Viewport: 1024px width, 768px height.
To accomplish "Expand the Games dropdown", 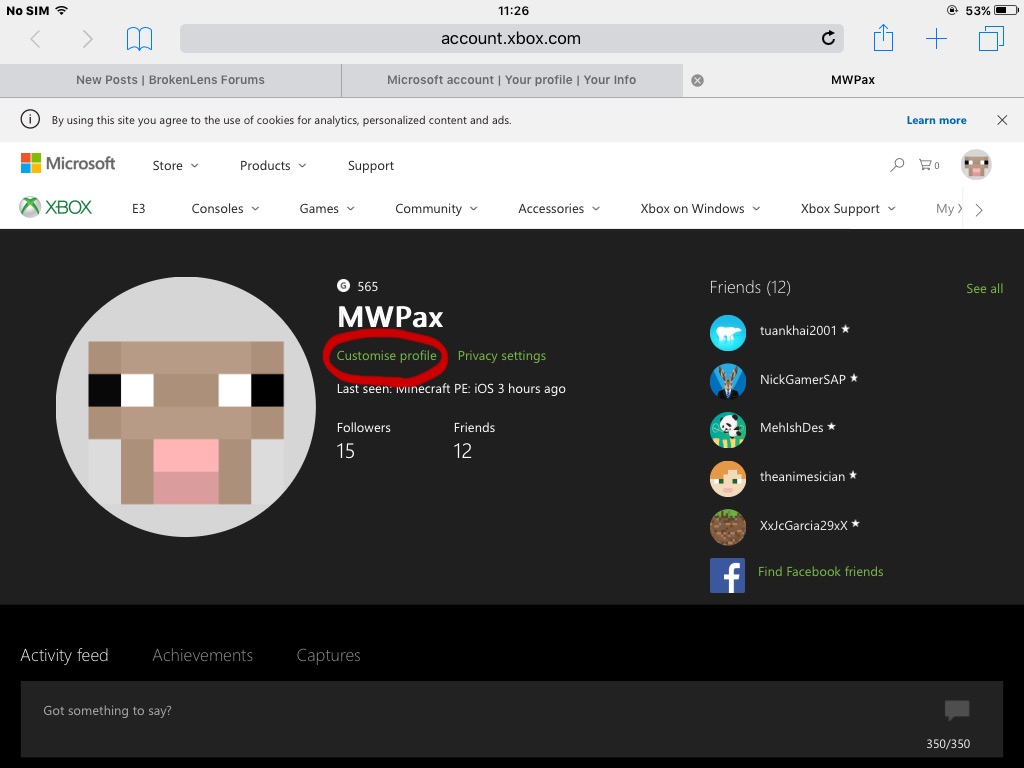I will pyautogui.click(x=327, y=209).
